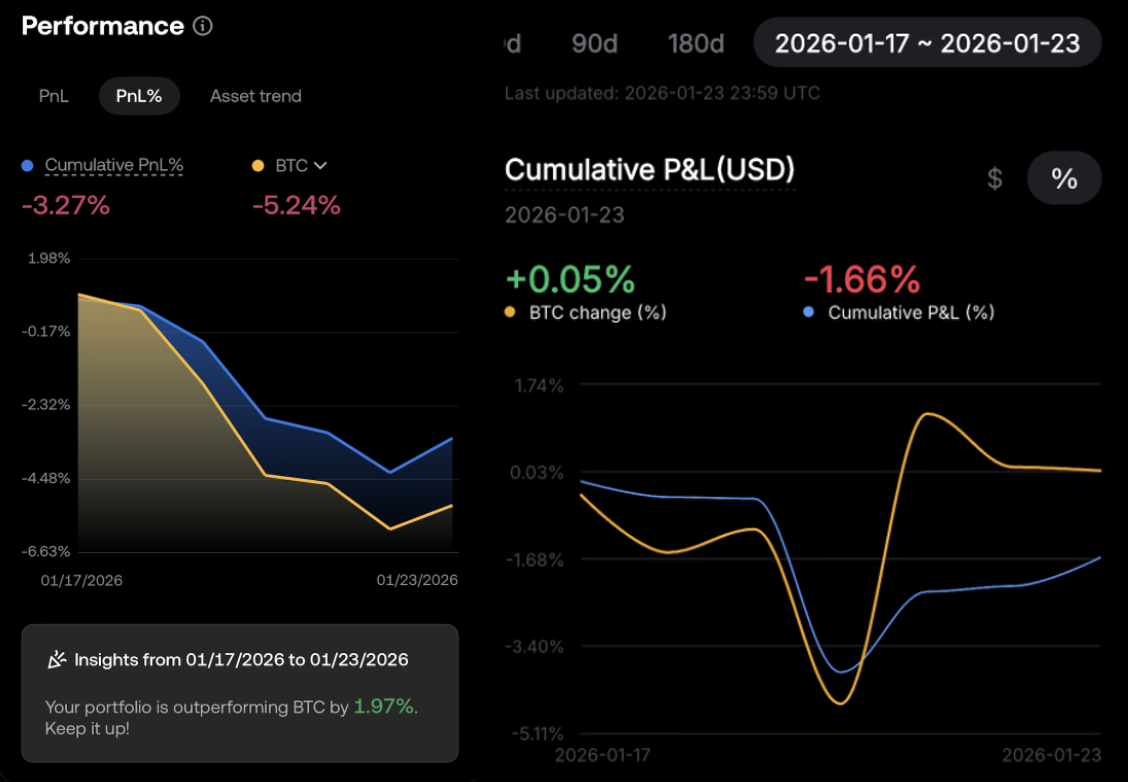Select the 180d time range
This screenshot has width=1128, height=782.
696,43
